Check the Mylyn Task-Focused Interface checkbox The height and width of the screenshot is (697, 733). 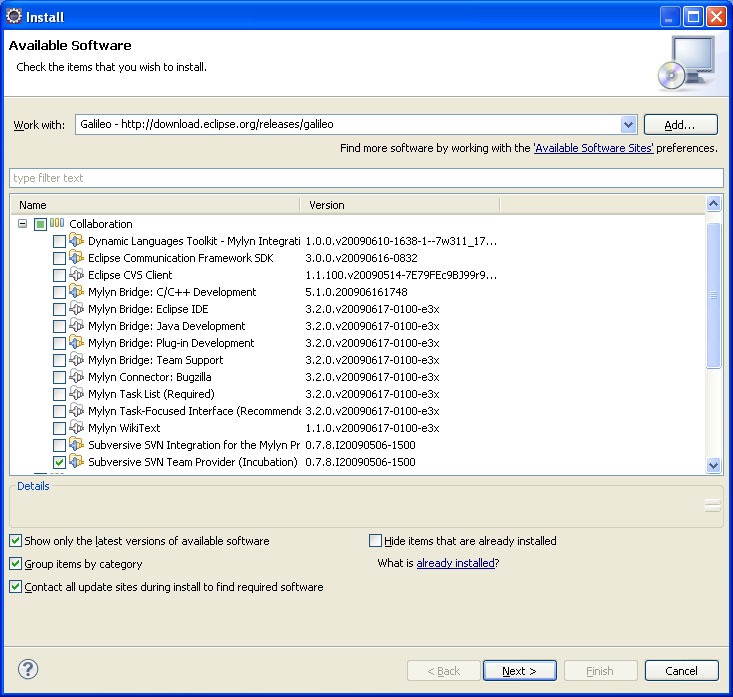(x=59, y=411)
